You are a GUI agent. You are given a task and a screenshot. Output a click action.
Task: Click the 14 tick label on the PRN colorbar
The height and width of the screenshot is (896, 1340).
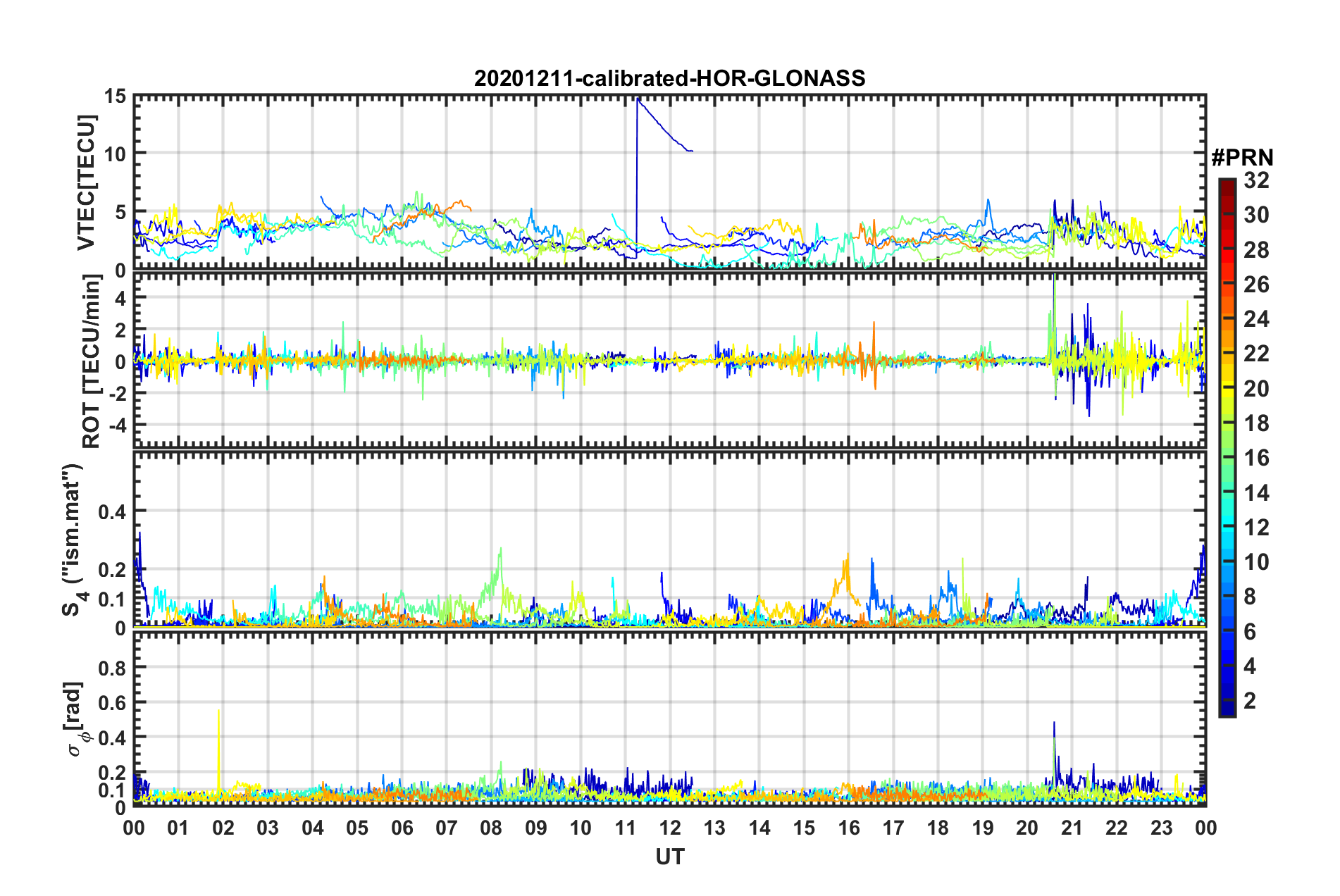[1256, 493]
